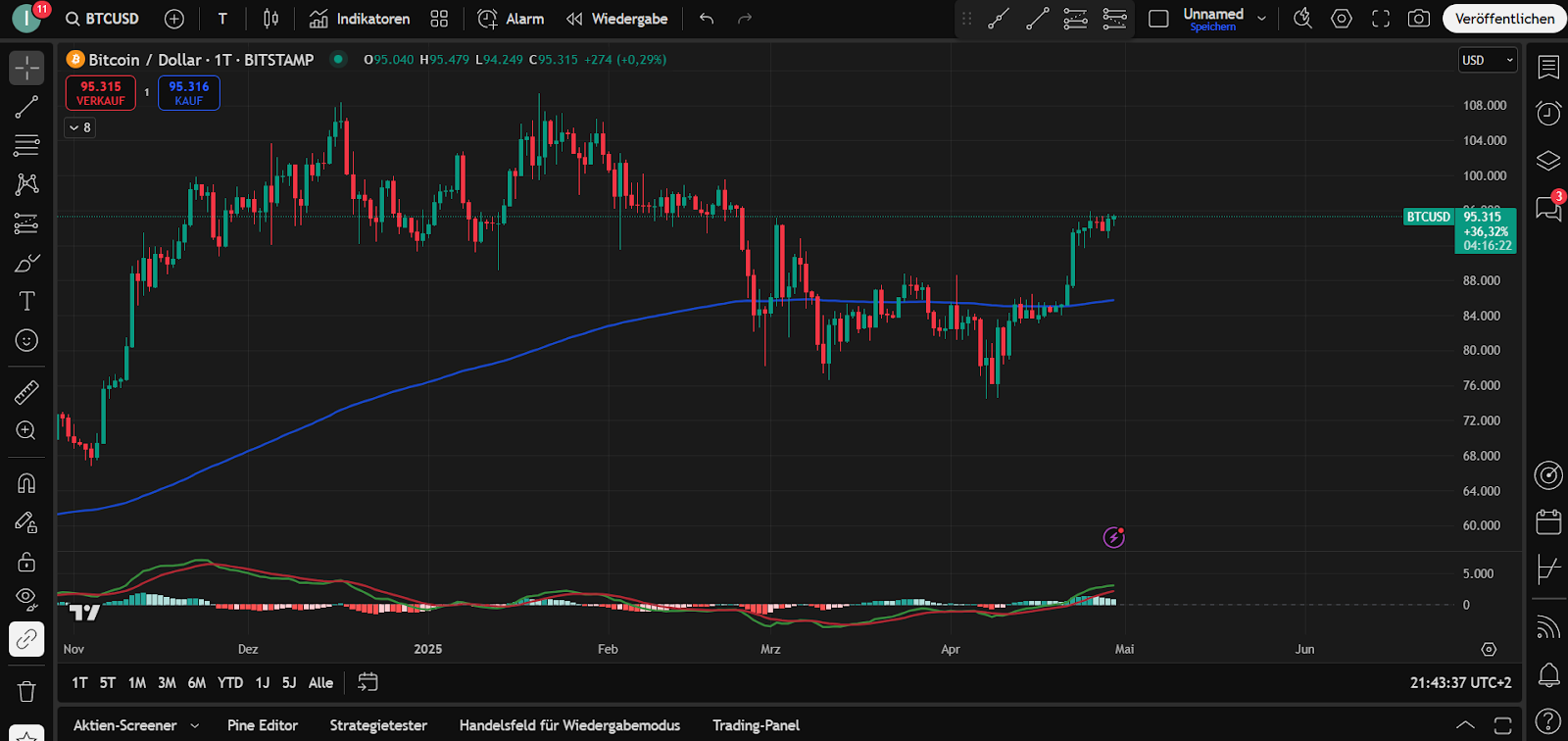Remove drawings with the trash icon
The width and height of the screenshot is (1568, 741).
pyautogui.click(x=26, y=692)
